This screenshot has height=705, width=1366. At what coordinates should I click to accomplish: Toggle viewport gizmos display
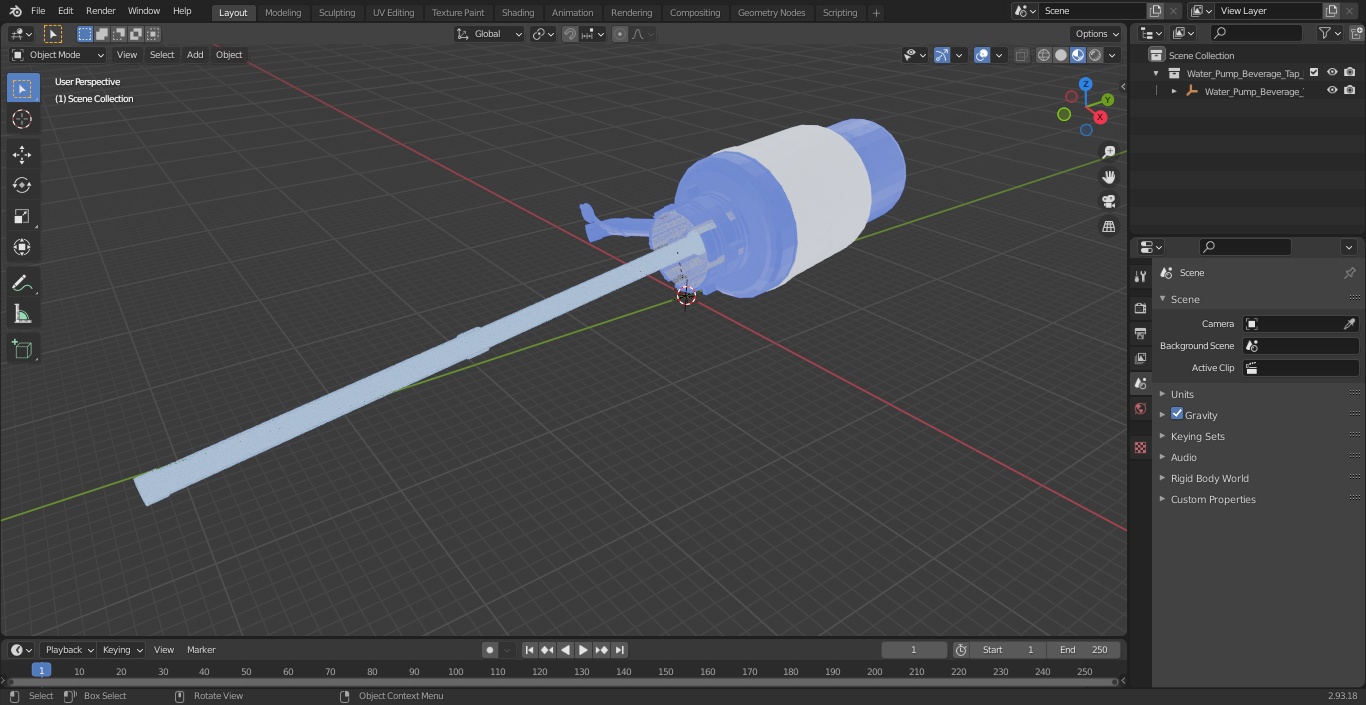click(942, 55)
